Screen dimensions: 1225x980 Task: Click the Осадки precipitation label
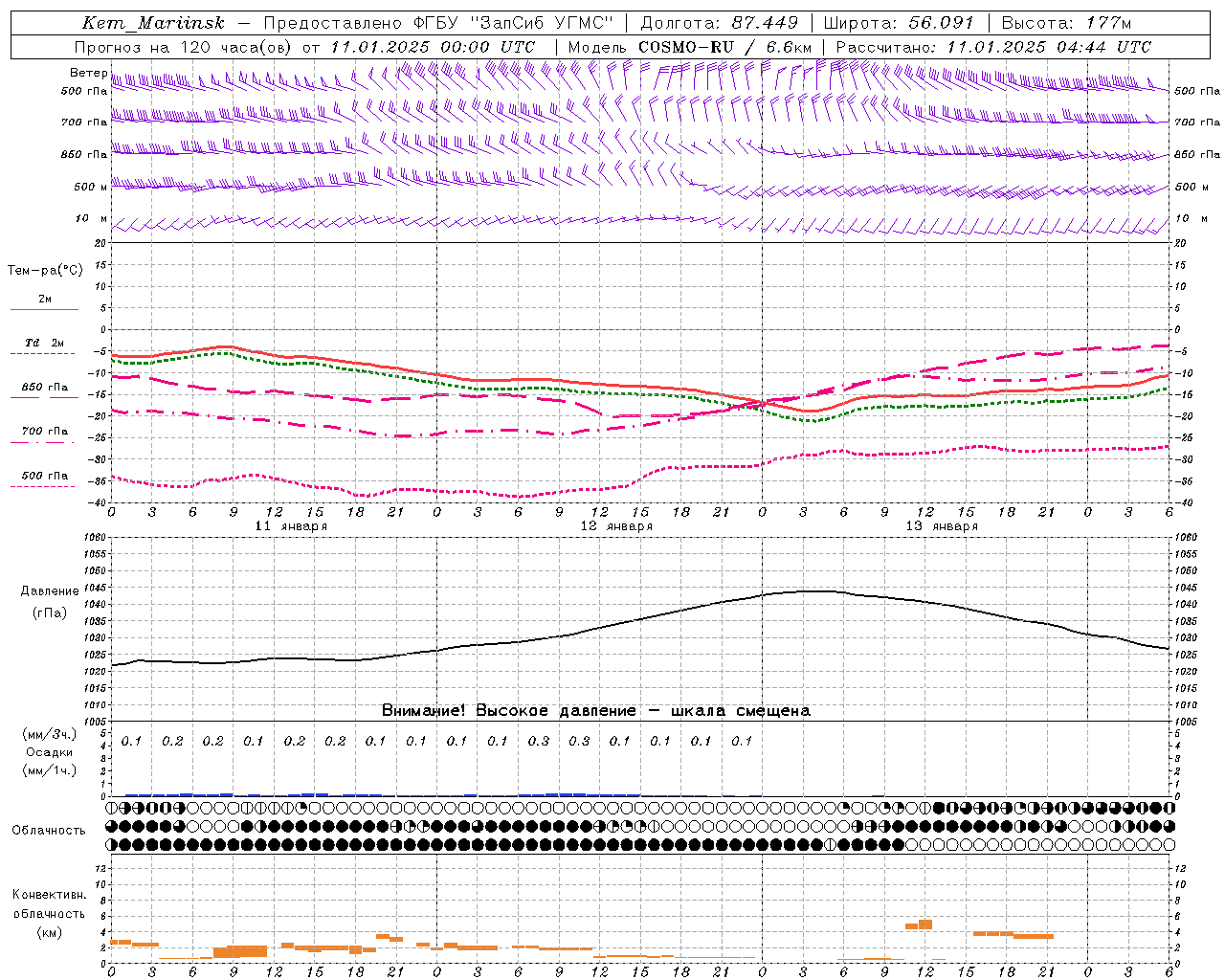click(x=50, y=752)
